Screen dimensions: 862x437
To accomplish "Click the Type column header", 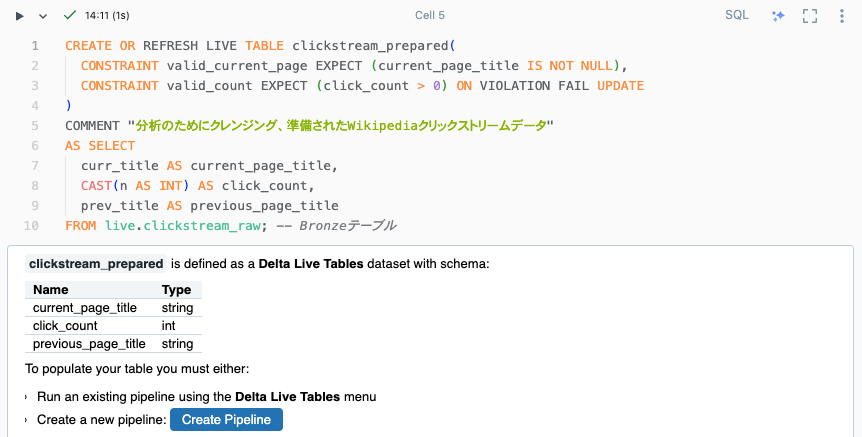I will click(176, 290).
